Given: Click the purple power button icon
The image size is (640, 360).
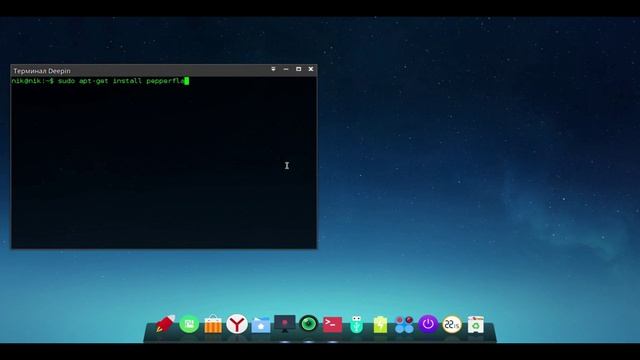Looking at the screenshot, I should 428,324.
